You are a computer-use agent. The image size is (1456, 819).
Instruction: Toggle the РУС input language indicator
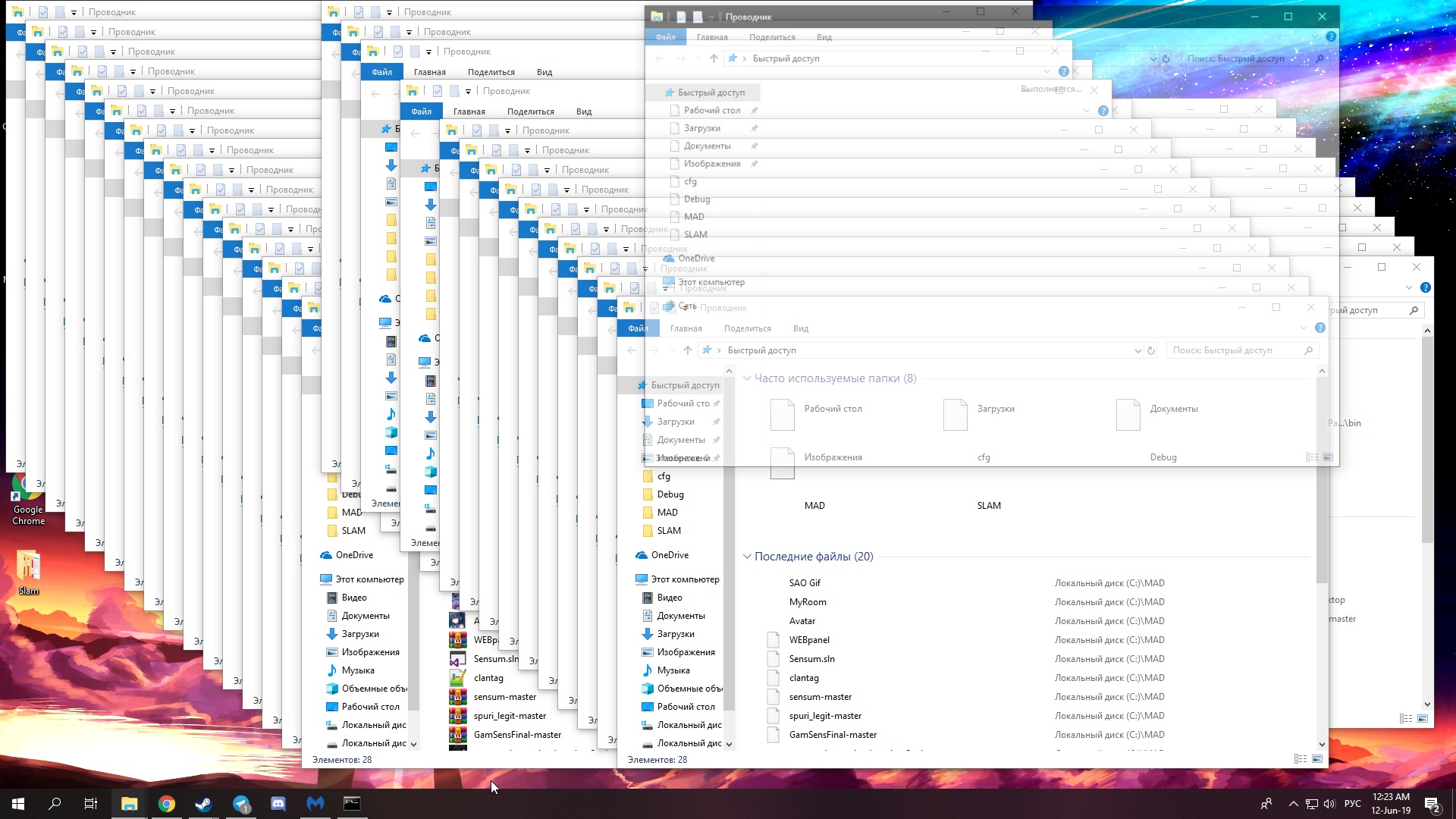pos(1352,804)
